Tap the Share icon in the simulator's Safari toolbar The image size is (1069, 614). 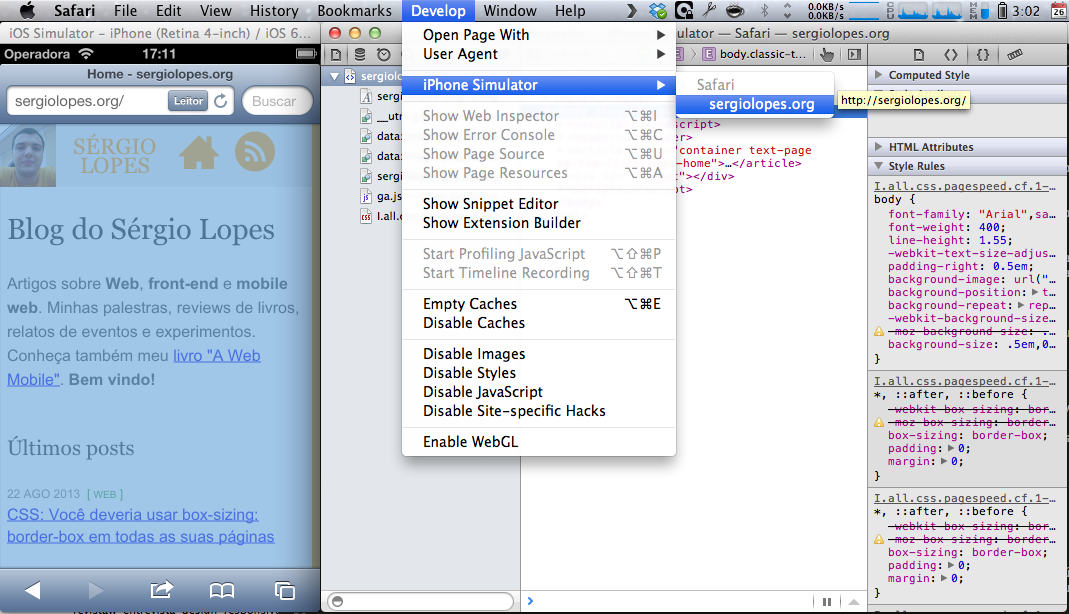(161, 590)
